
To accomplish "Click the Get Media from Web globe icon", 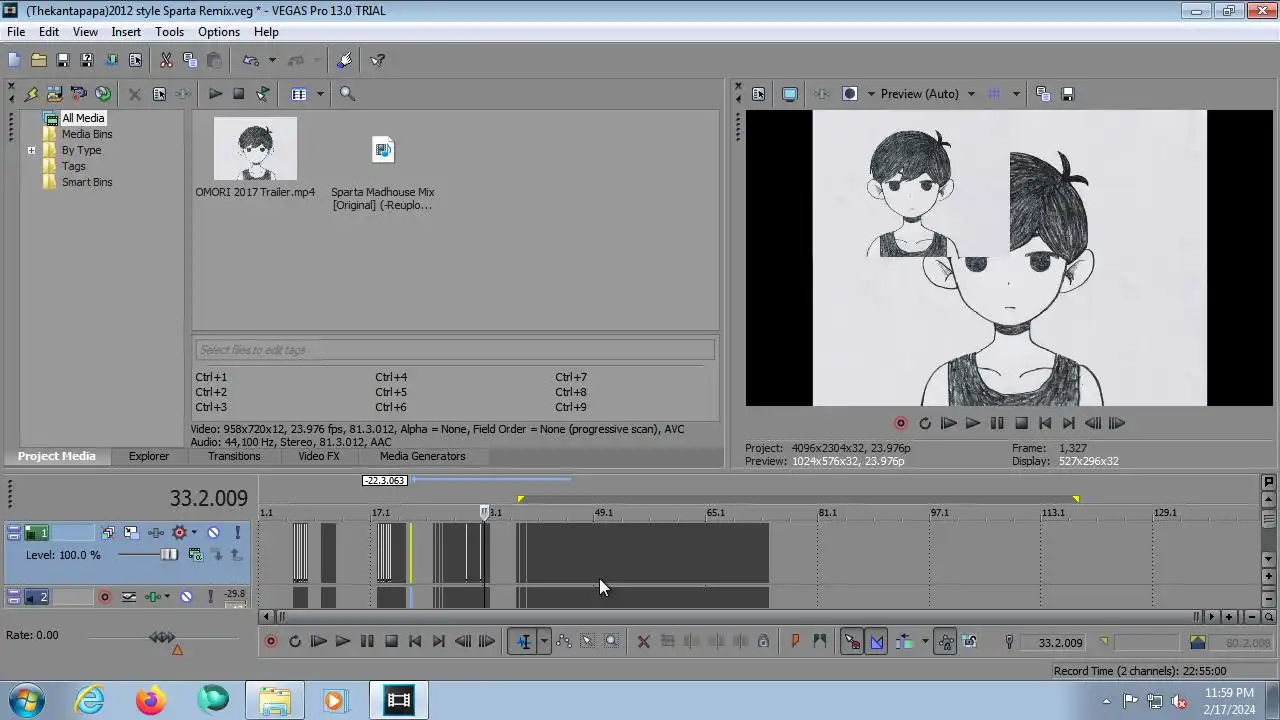I will 103,94.
